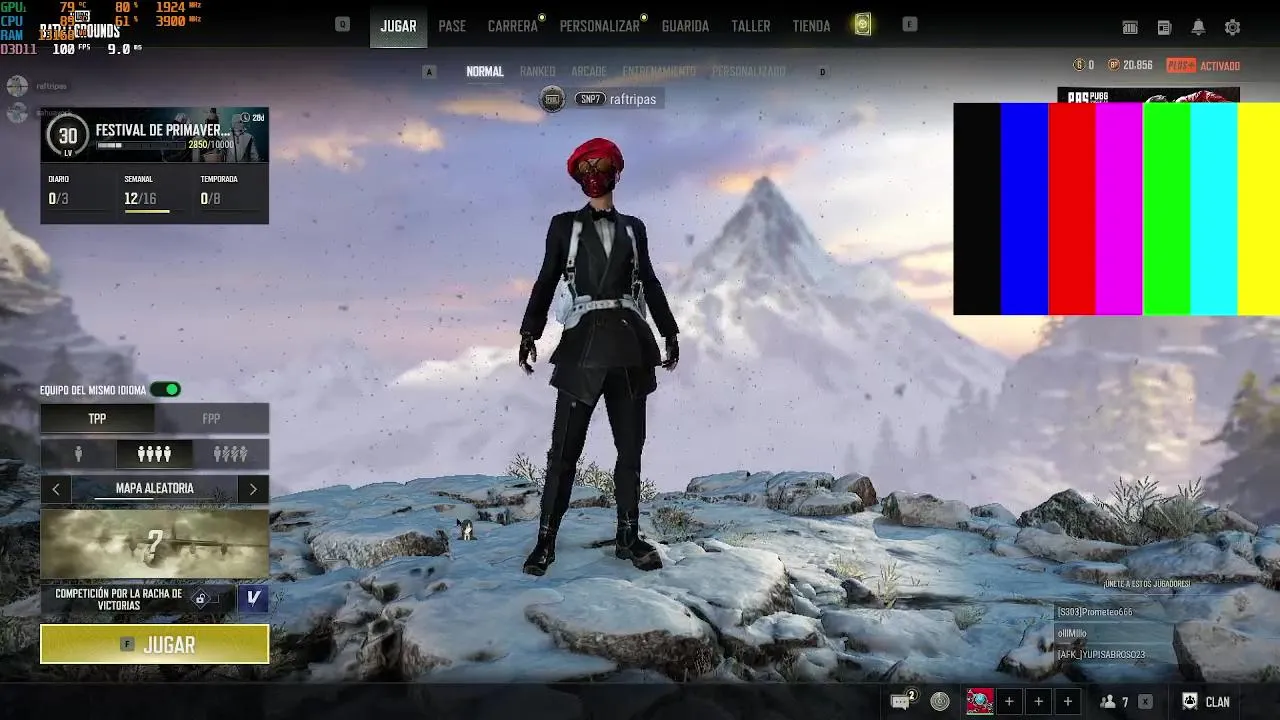Open the Tienda tab
This screenshot has height=720, width=1280.
811,26
